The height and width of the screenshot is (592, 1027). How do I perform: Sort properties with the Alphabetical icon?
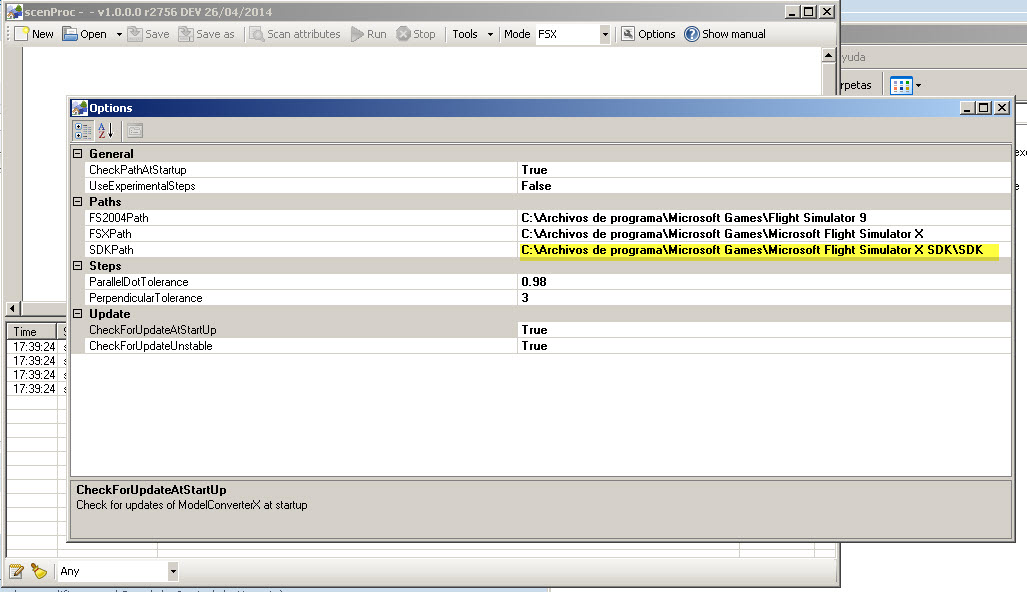tap(107, 130)
